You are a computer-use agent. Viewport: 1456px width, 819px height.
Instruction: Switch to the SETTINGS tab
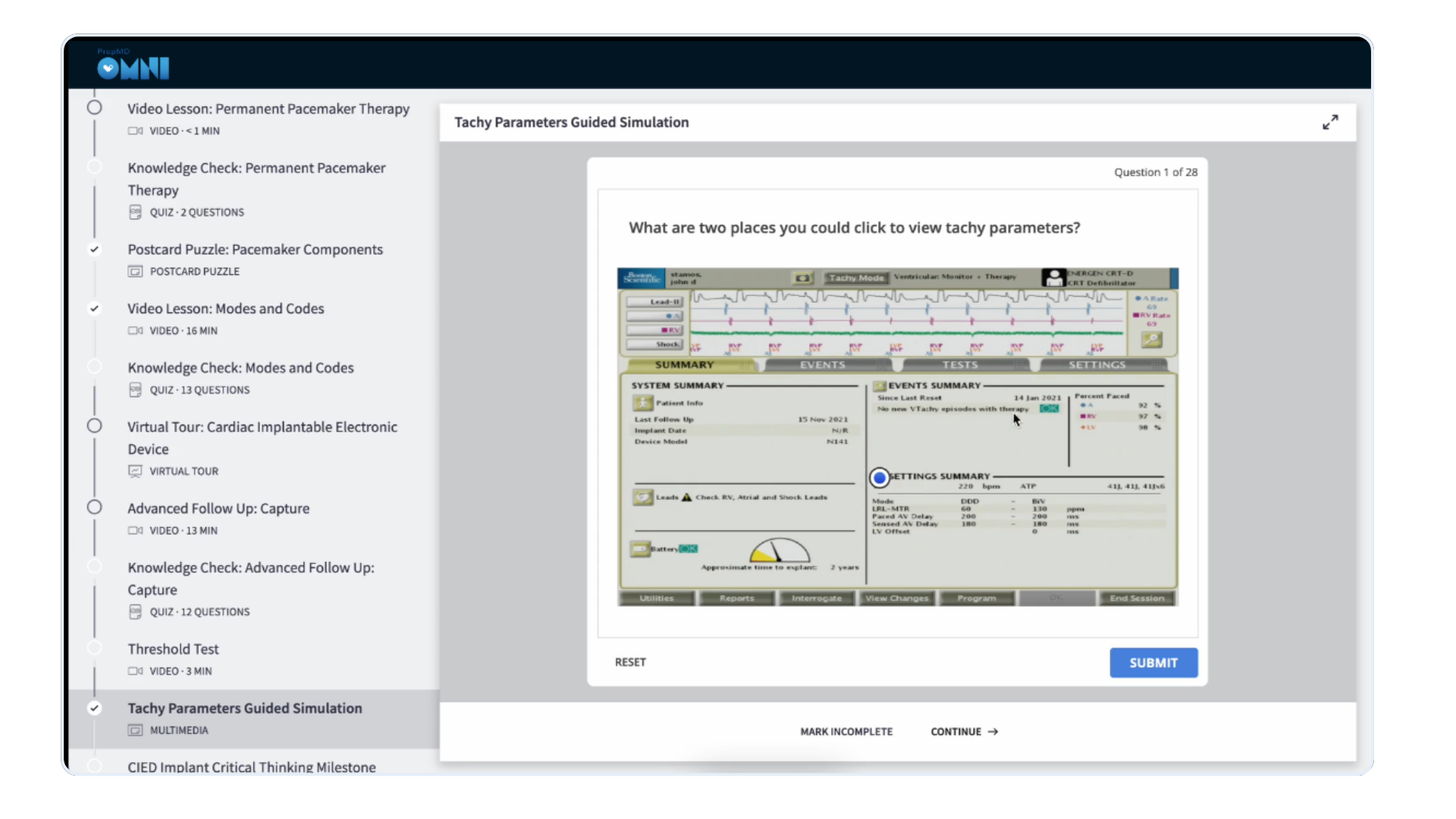tap(1097, 365)
